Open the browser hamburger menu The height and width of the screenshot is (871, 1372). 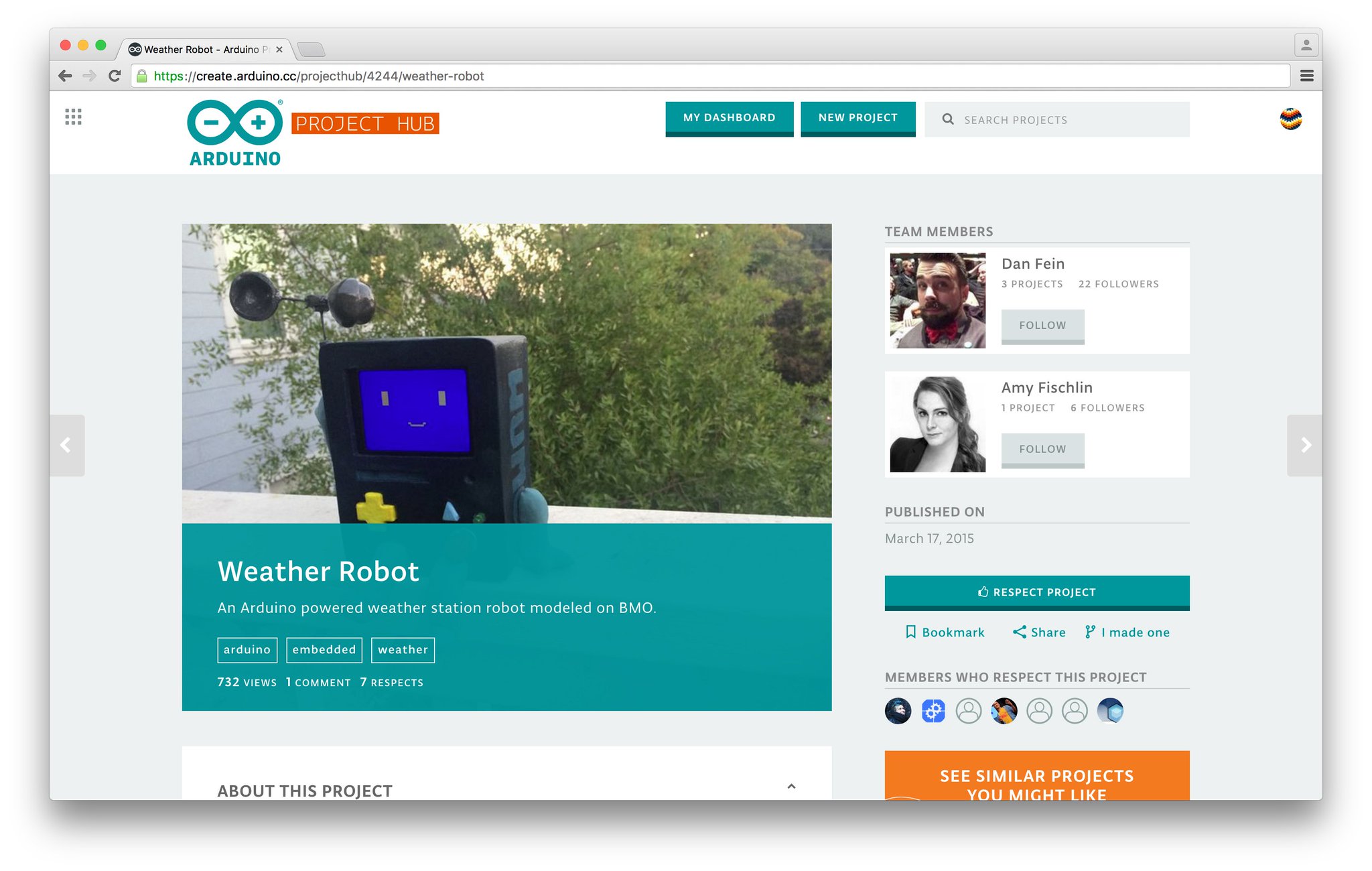tap(1306, 76)
